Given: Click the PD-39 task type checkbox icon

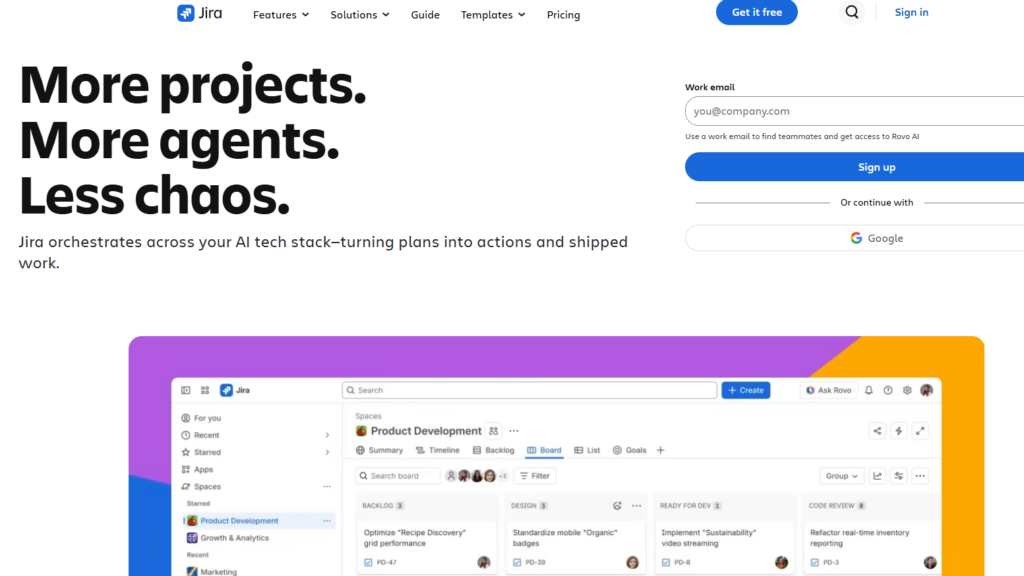Looking at the screenshot, I should (517, 562).
